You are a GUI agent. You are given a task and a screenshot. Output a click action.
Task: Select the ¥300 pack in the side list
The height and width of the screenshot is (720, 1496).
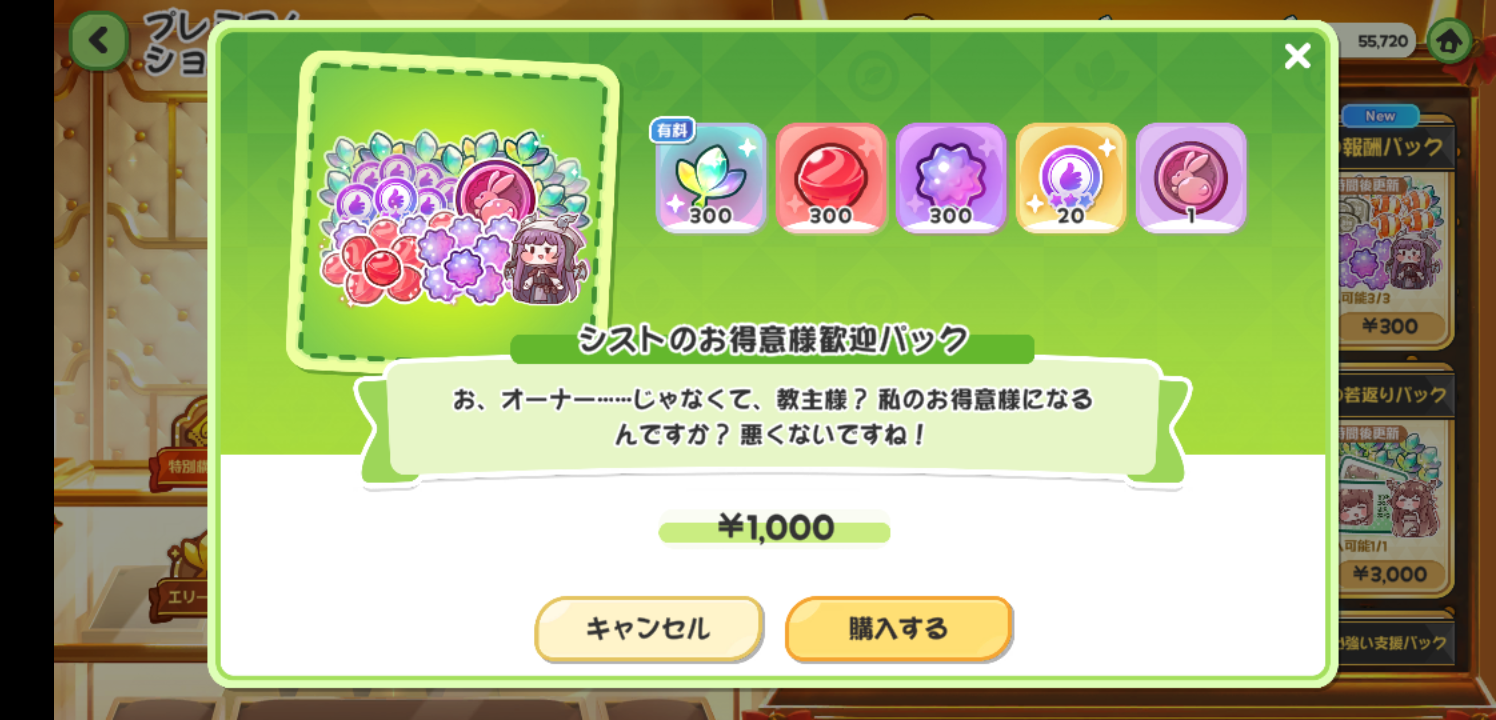pyautogui.click(x=1391, y=325)
